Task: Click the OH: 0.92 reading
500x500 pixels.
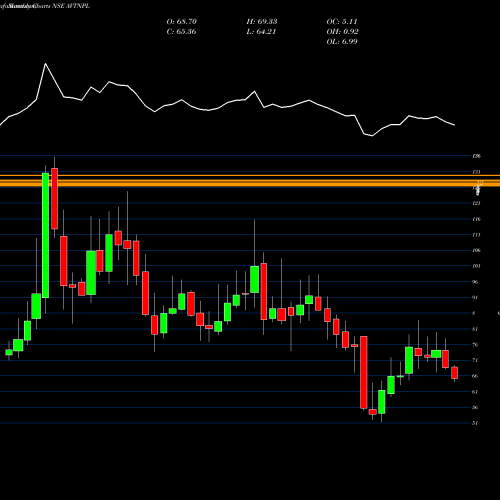Action: (x=342, y=32)
